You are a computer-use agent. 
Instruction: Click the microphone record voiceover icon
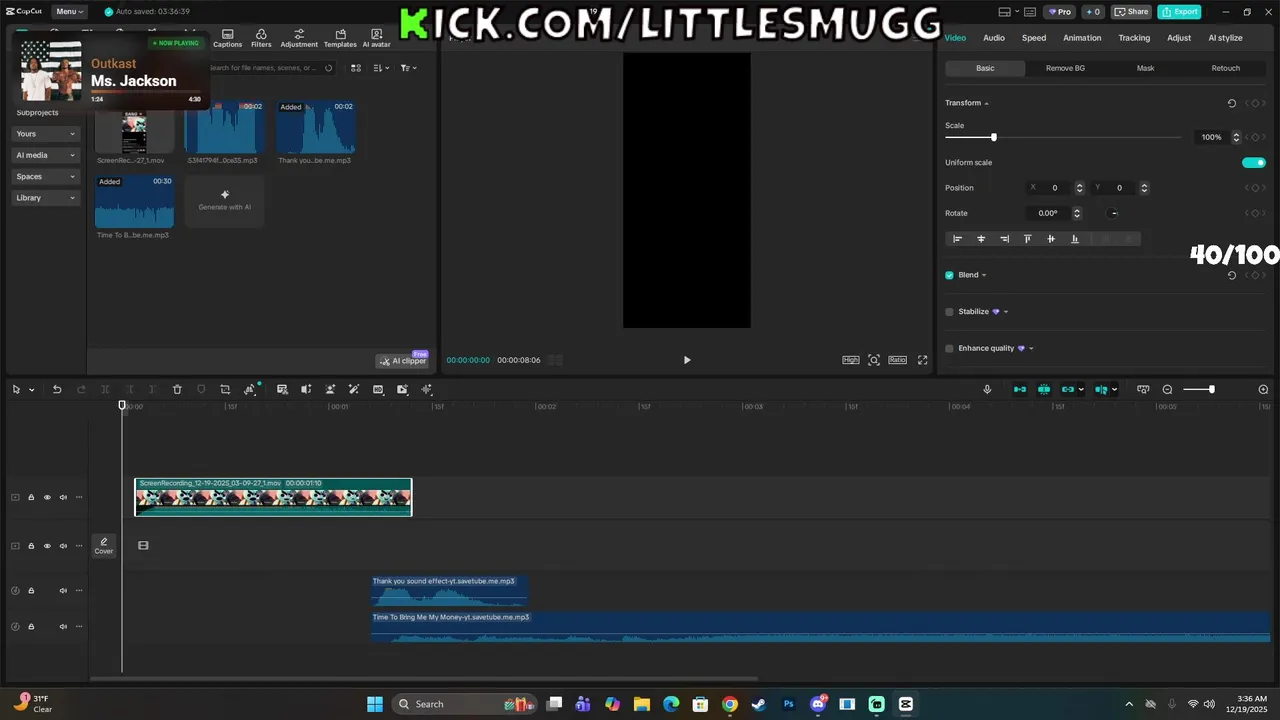pyautogui.click(x=987, y=389)
